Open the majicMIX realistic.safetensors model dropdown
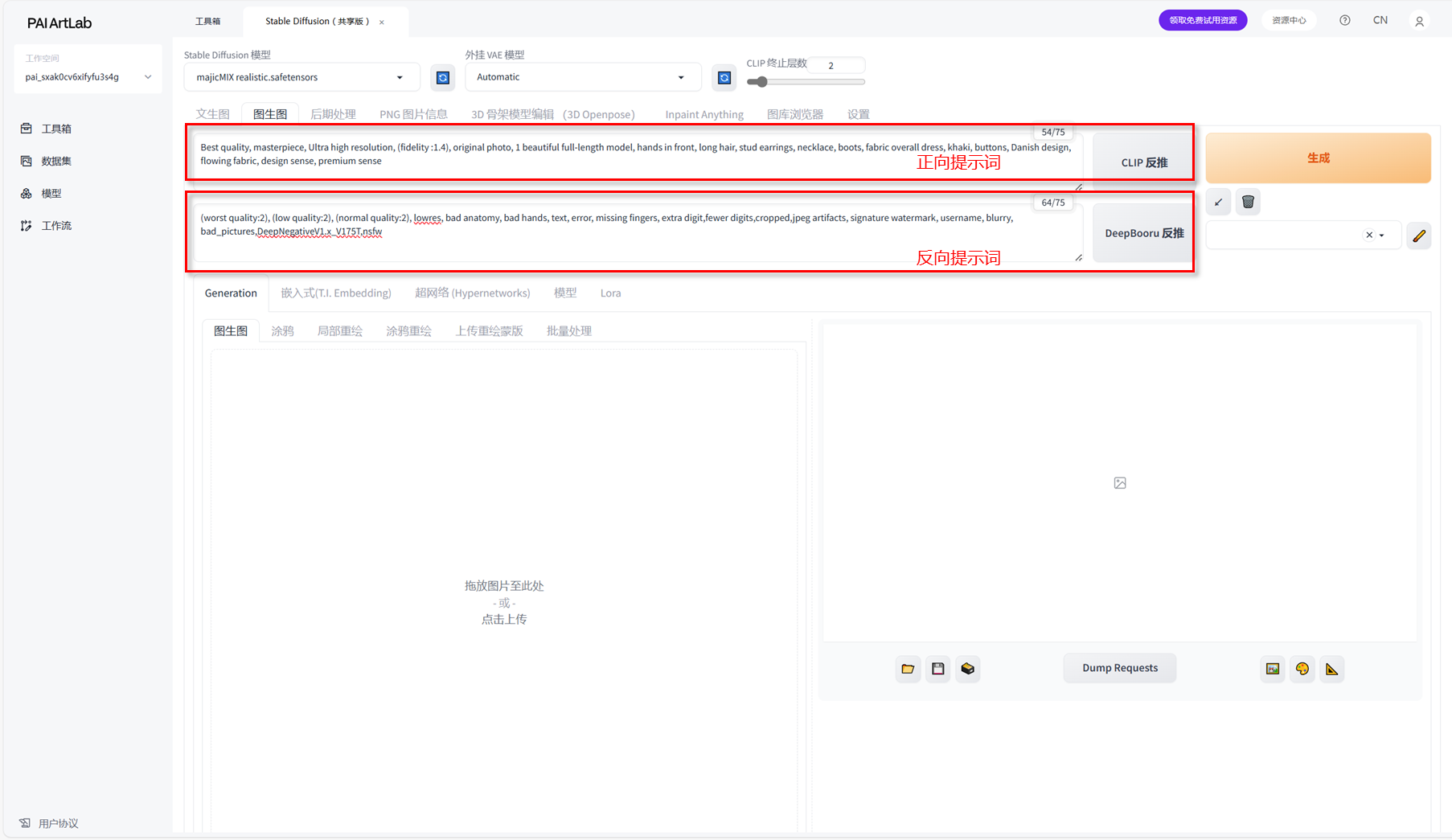1452x840 pixels. click(x=301, y=77)
